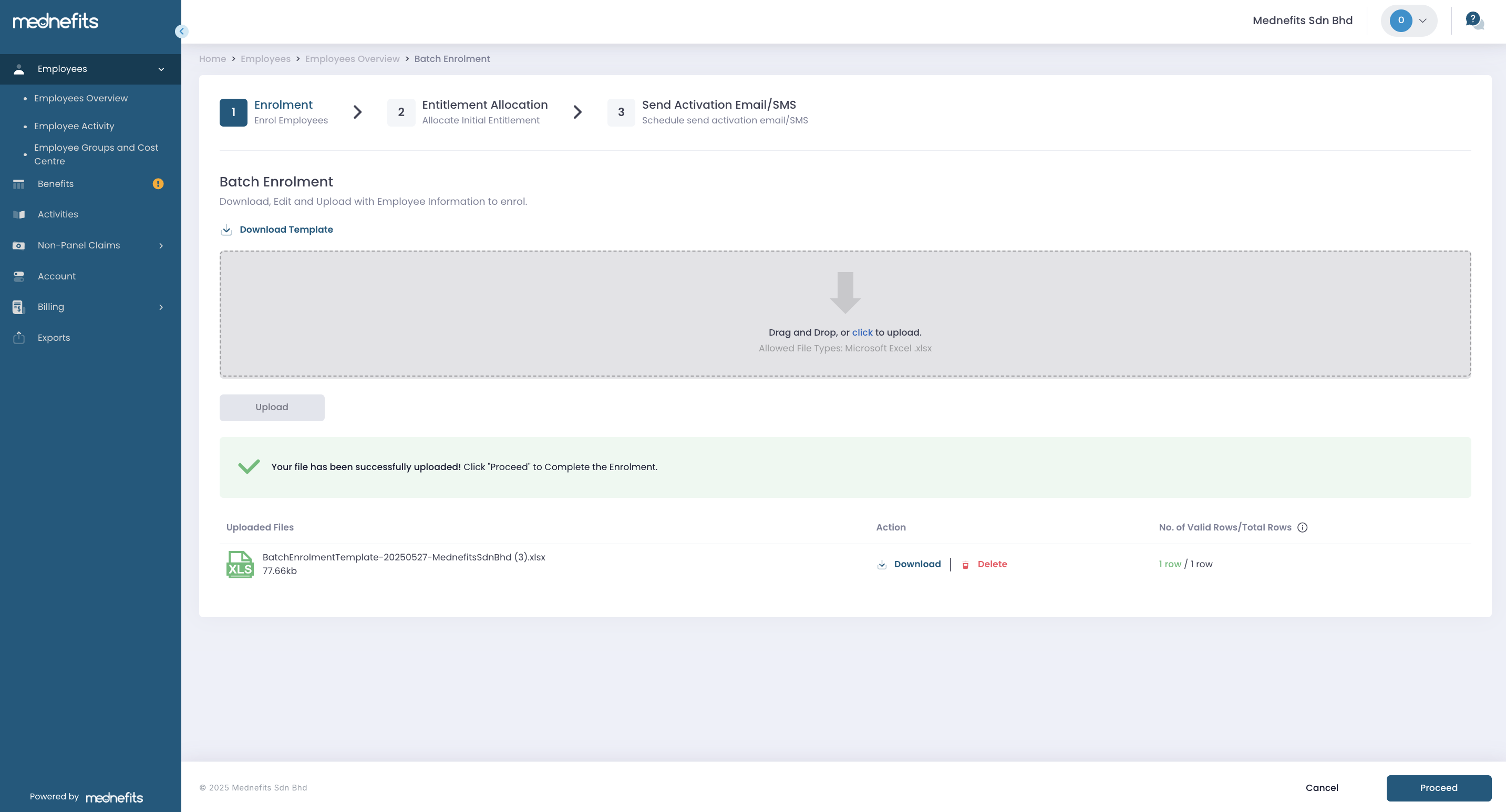This screenshot has height=812, width=1506.
Task: Click the 'click' upload link
Action: (x=862, y=332)
